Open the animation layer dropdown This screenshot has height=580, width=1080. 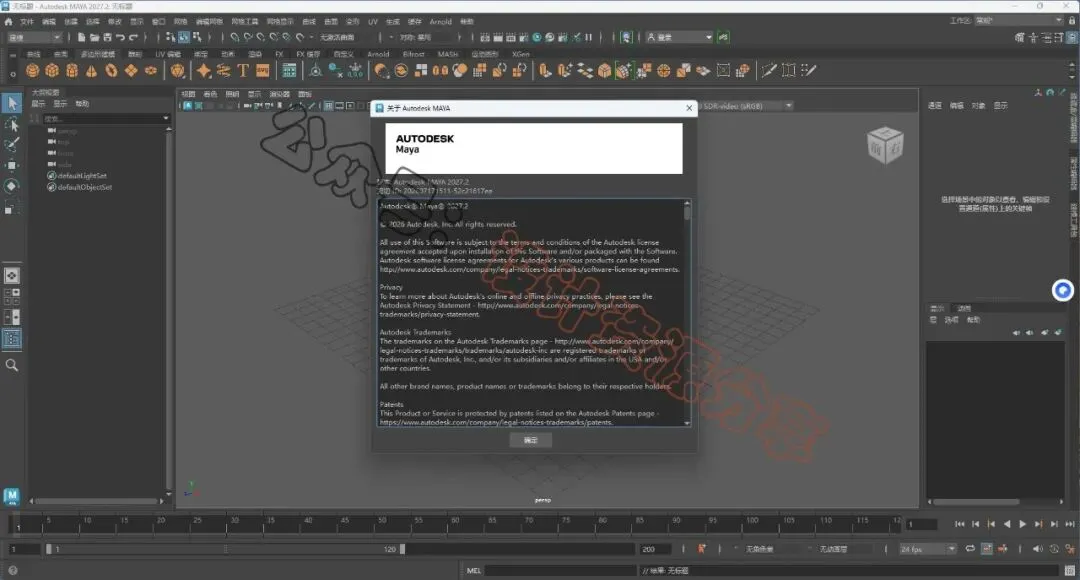pos(844,549)
